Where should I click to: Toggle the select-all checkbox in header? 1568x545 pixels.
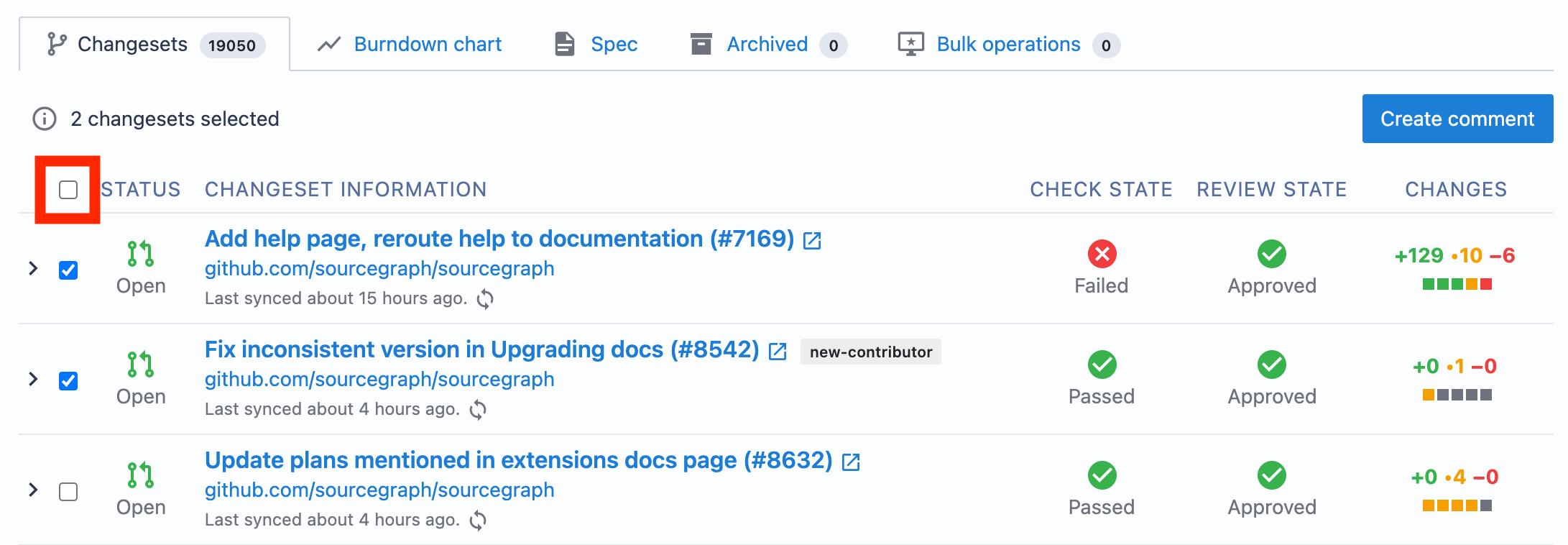[x=68, y=190]
